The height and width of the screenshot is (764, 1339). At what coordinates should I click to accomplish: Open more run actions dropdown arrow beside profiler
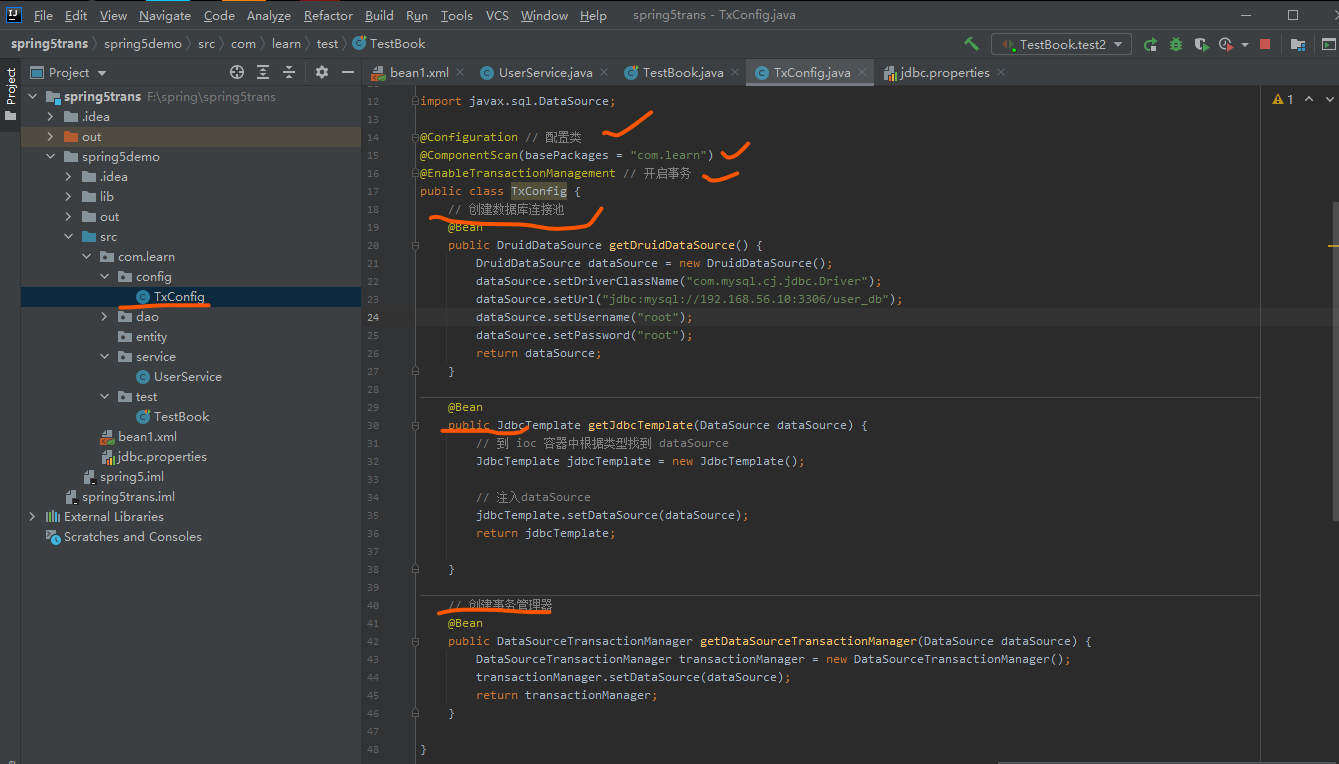pos(1245,45)
